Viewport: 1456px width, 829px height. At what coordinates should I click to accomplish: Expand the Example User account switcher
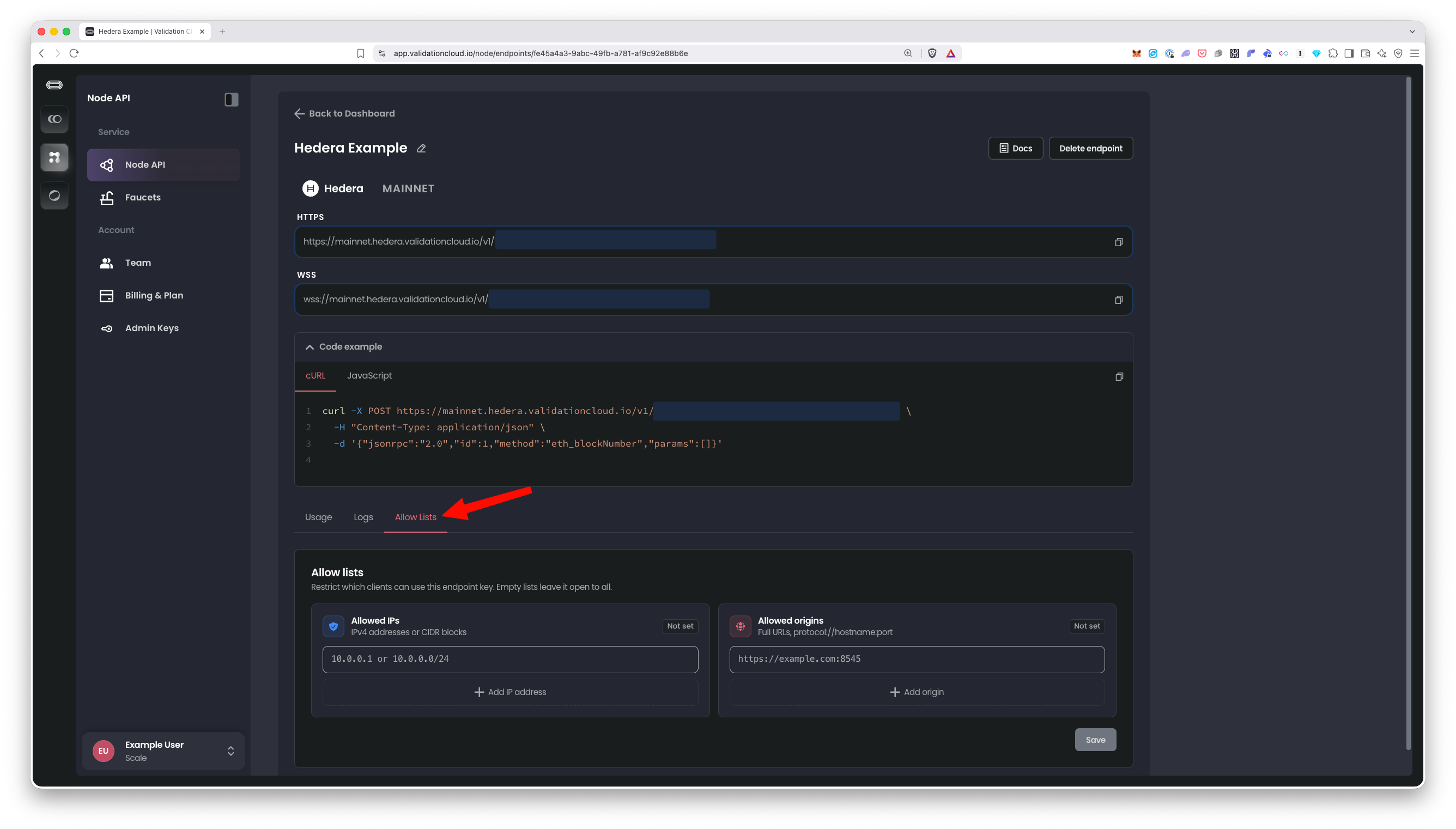pyautogui.click(x=230, y=751)
